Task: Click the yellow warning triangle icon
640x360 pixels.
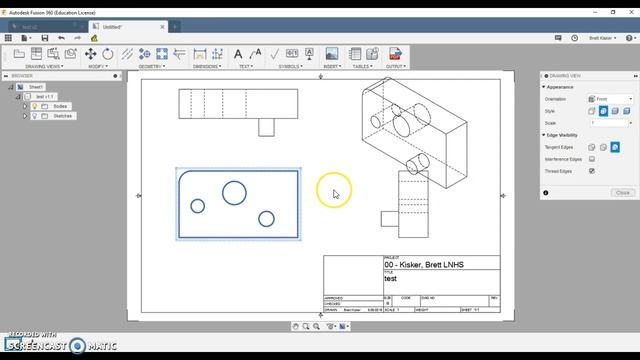Action: coord(94,38)
